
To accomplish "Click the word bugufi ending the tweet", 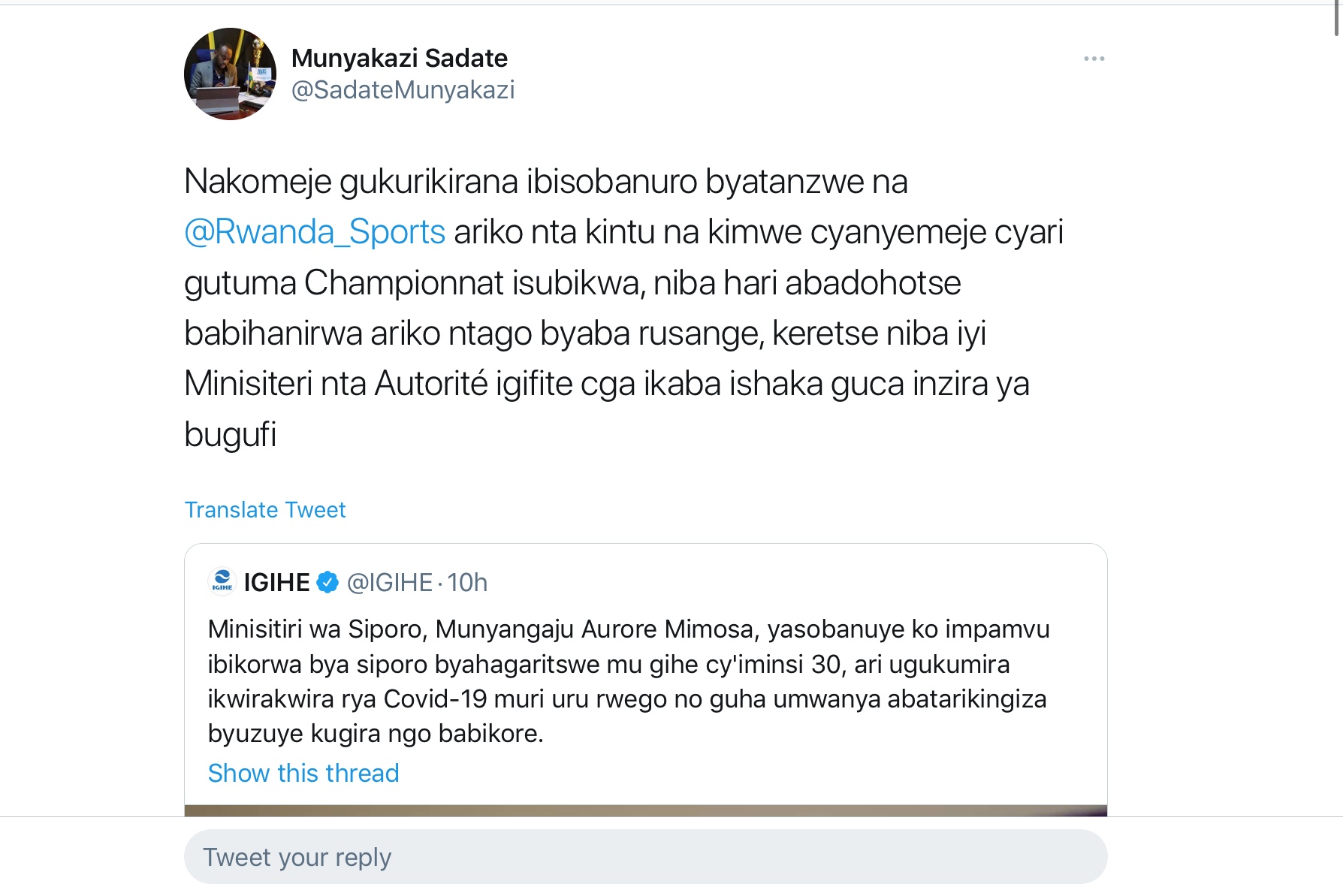I will pyautogui.click(x=230, y=435).
